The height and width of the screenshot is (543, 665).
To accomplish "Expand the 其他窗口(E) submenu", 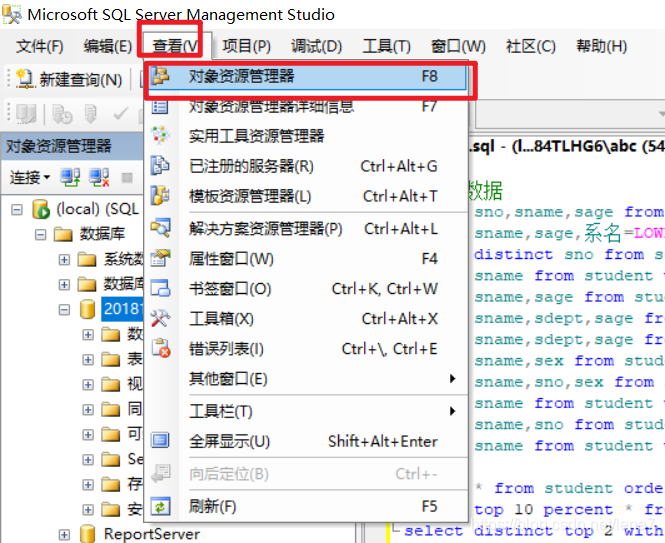I will pos(307,379).
